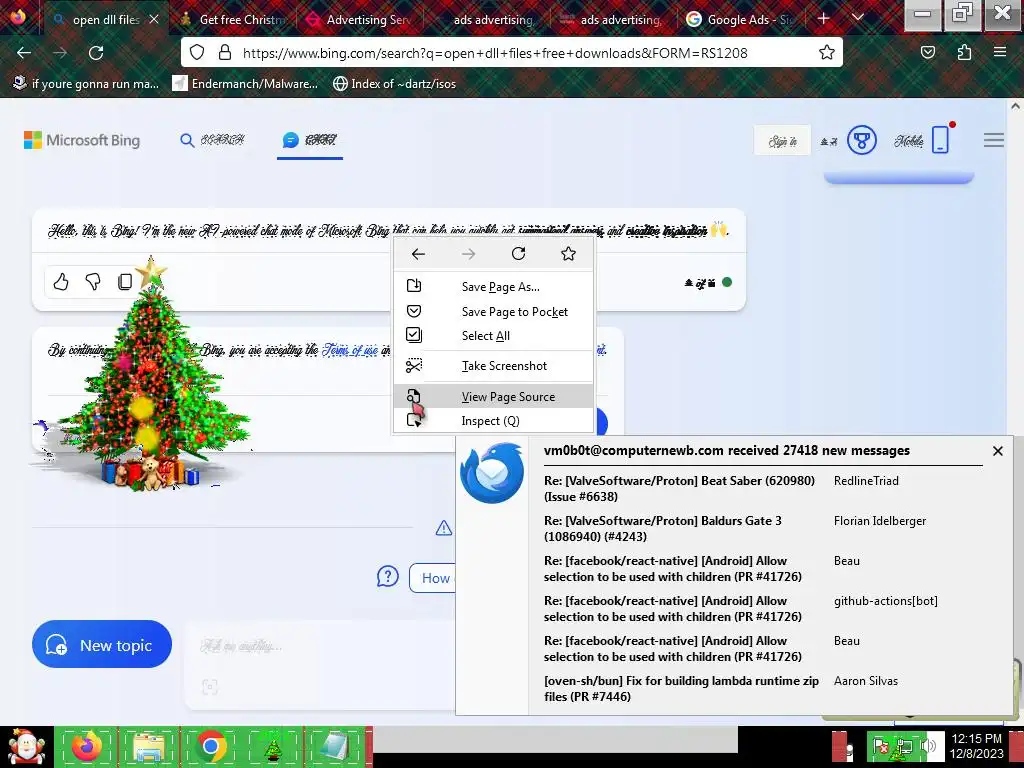Open the oven-sh/bun lambda runtime message
The width and height of the screenshot is (1024, 768).
coord(681,688)
